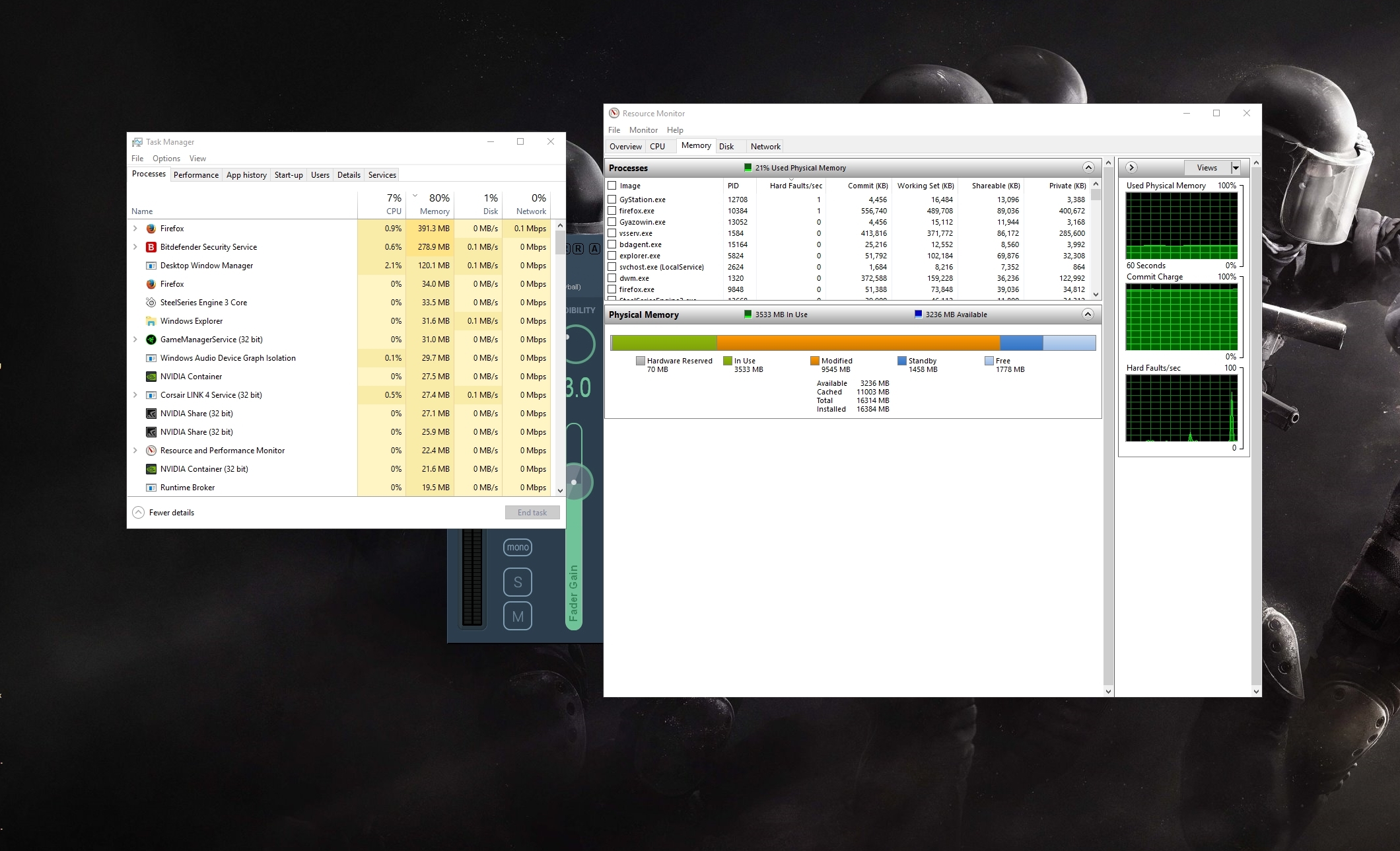This screenshot has height=851, width=1400.
Task: Click the Windows Explorer folder icon
Action: click(x=151, y=321)
